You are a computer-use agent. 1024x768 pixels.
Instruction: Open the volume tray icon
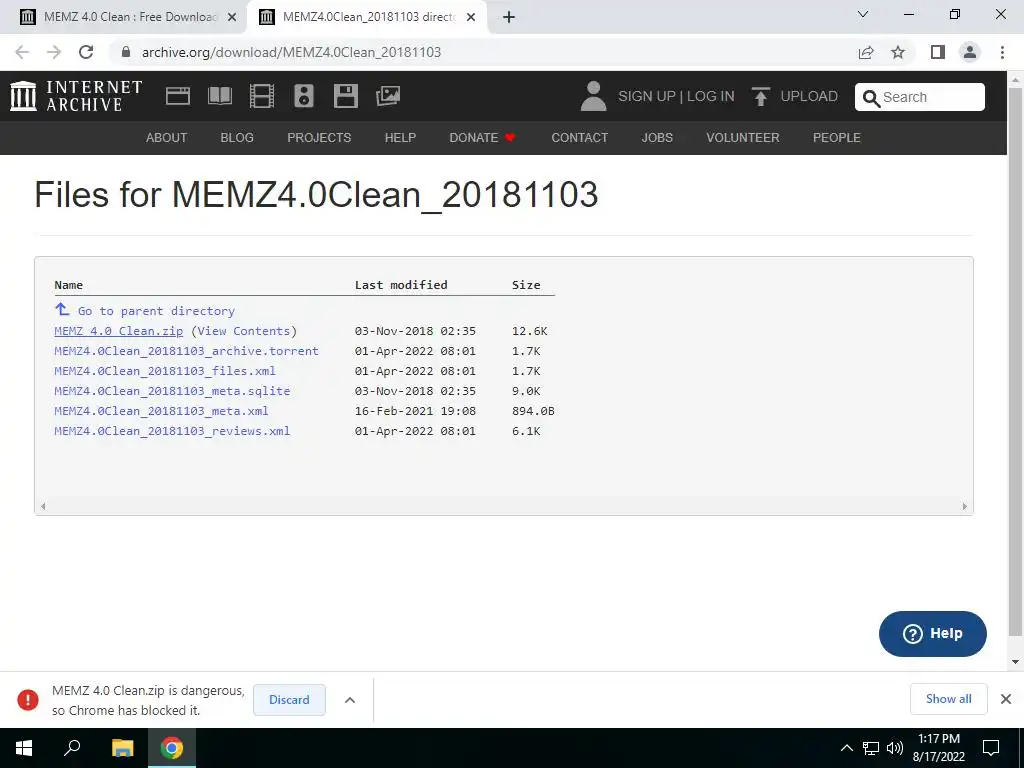point(895,748)
